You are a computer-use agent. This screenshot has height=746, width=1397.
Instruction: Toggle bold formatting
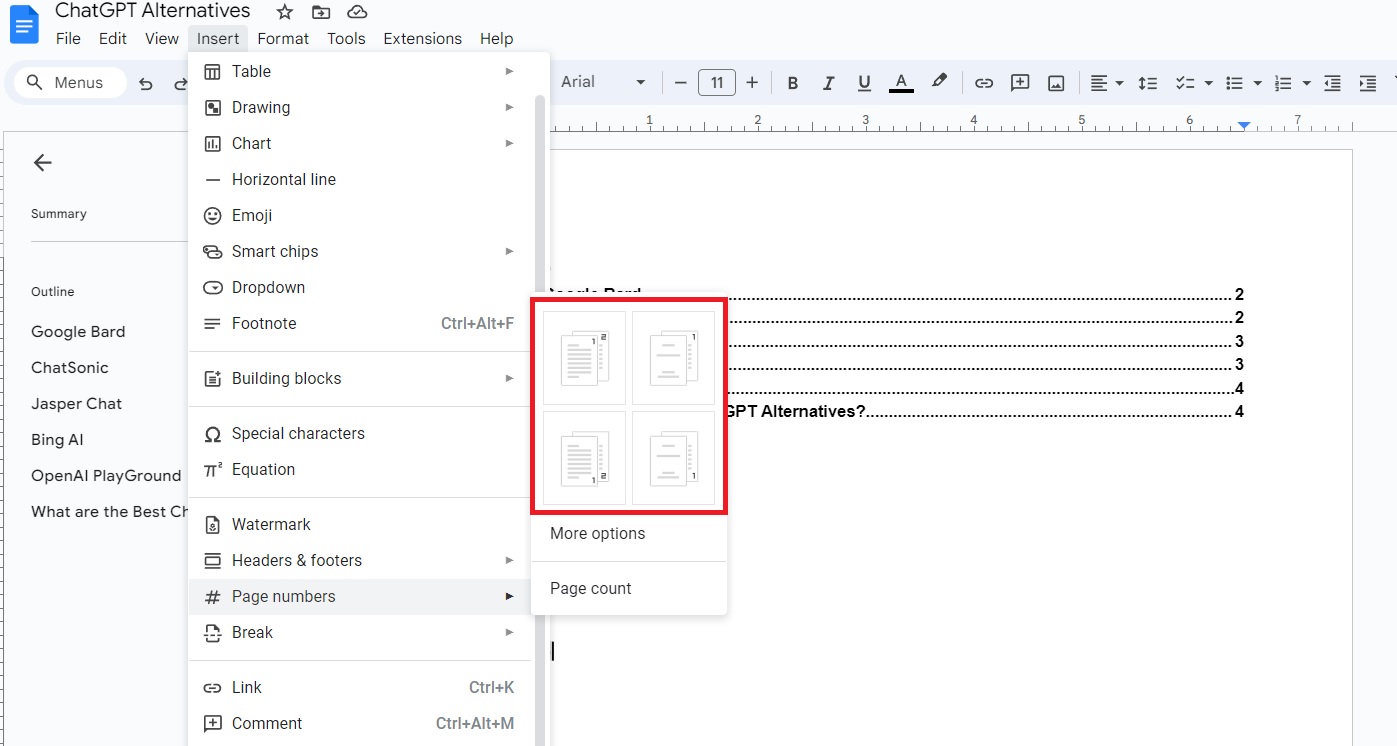tap(793, 83)
